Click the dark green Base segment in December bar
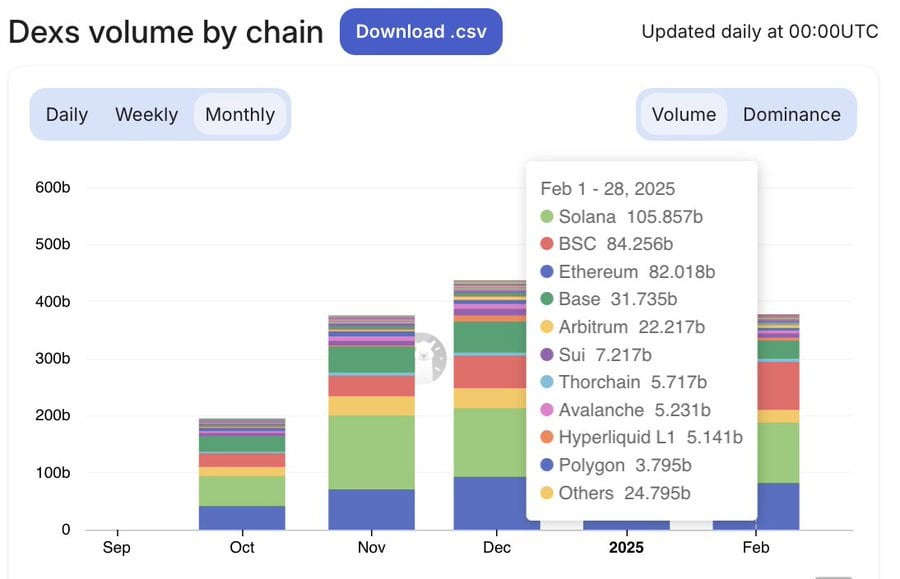This screenshot has height=579, width=900. click(490, 337)
